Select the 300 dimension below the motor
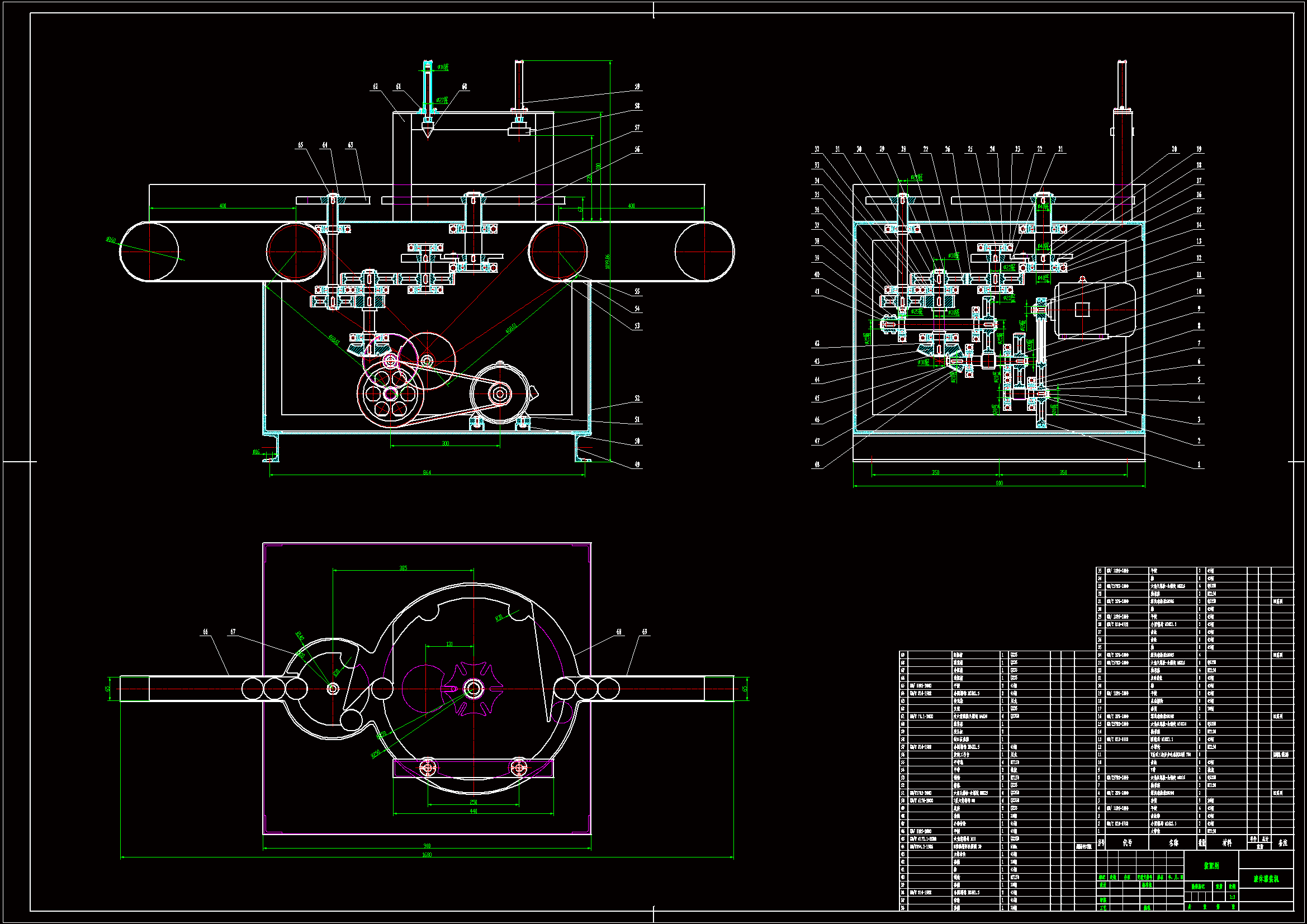The image size is (1307, 924). click(x=445, y=443)
